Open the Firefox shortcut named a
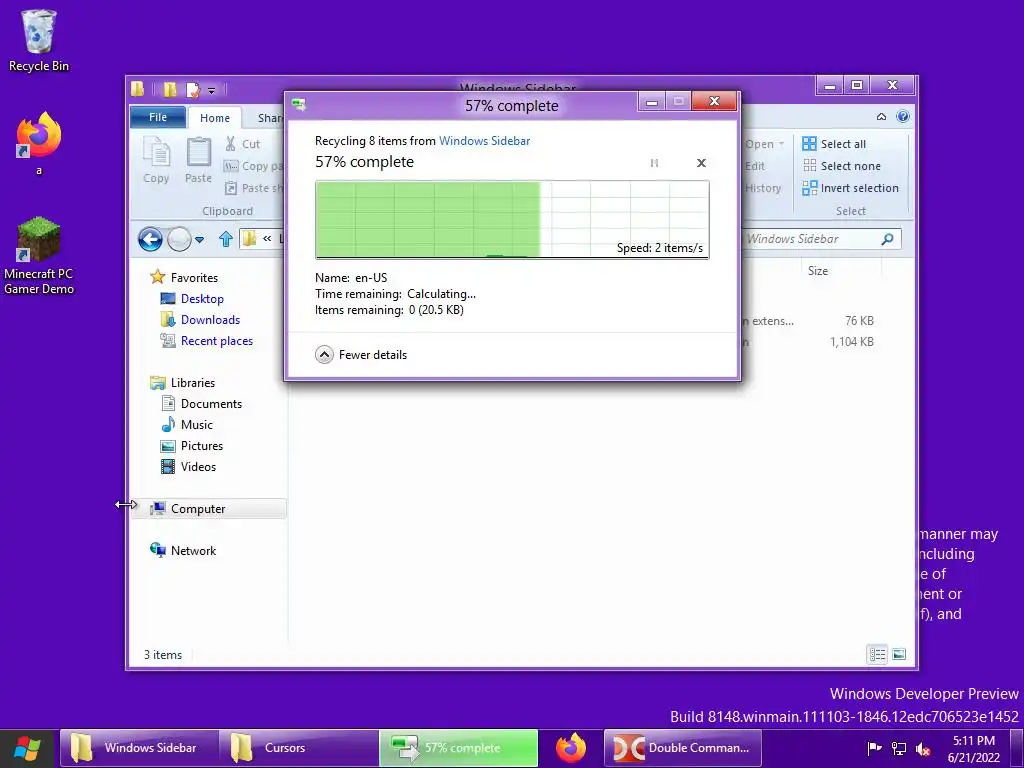 (39, 144)
